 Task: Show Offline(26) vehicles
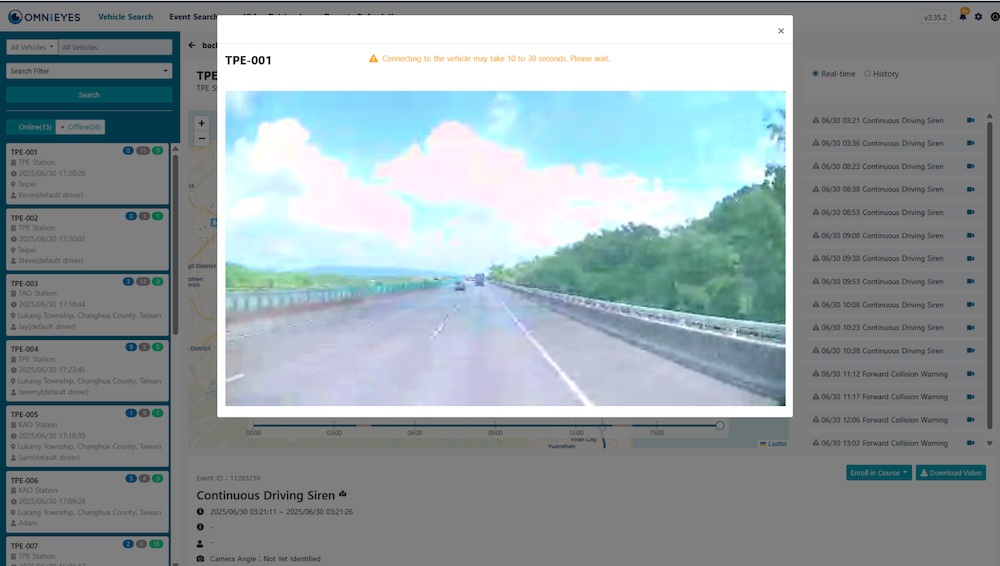[x=80, y=127]
